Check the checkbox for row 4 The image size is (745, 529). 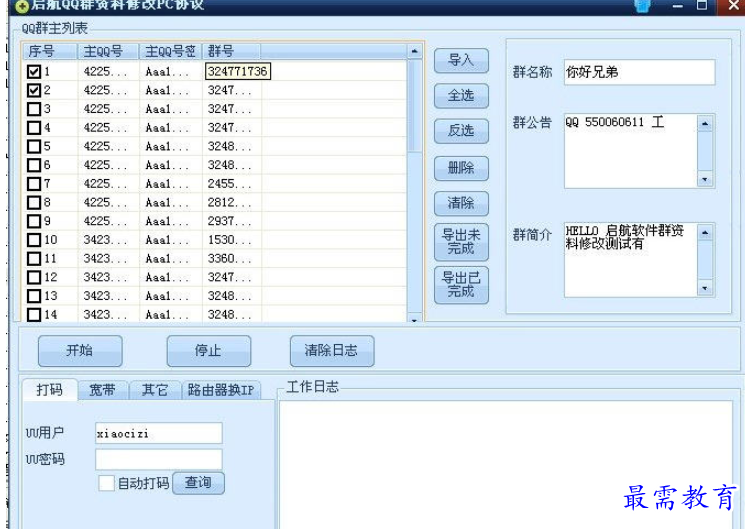click(34, 128)
